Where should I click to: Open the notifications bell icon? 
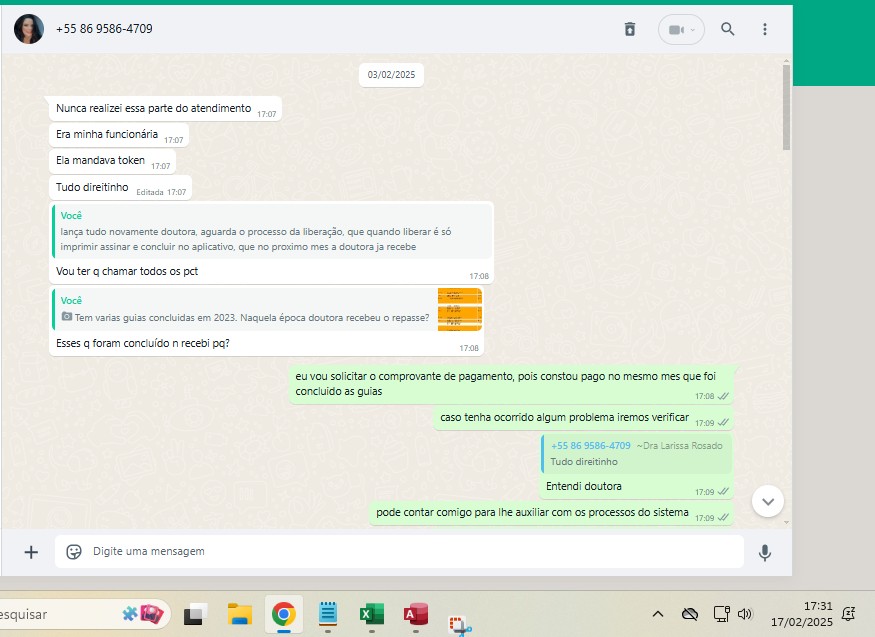849,614
